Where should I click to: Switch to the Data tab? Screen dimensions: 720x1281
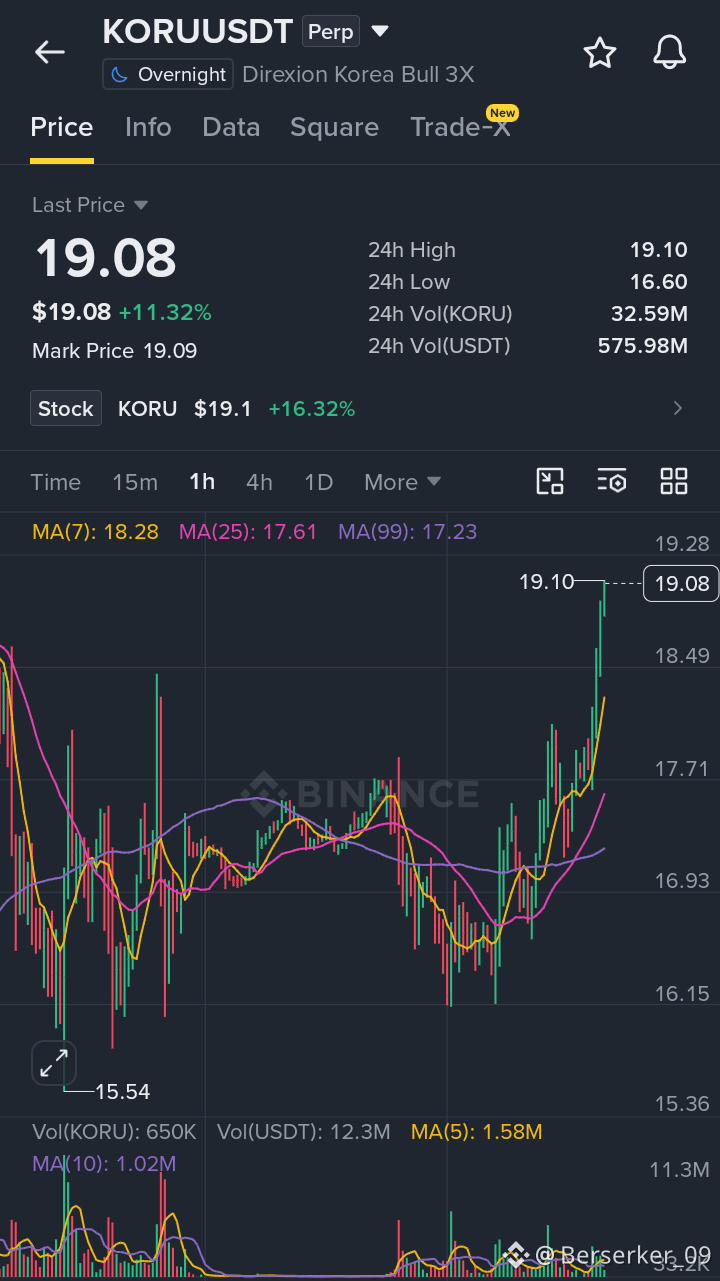(231, 127)
